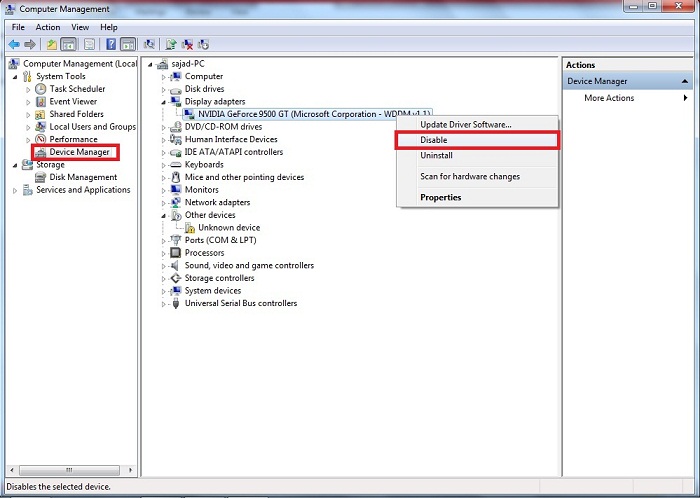Collapse the System Tools tree node
The image size is (700, 498).
coord(15,77)
